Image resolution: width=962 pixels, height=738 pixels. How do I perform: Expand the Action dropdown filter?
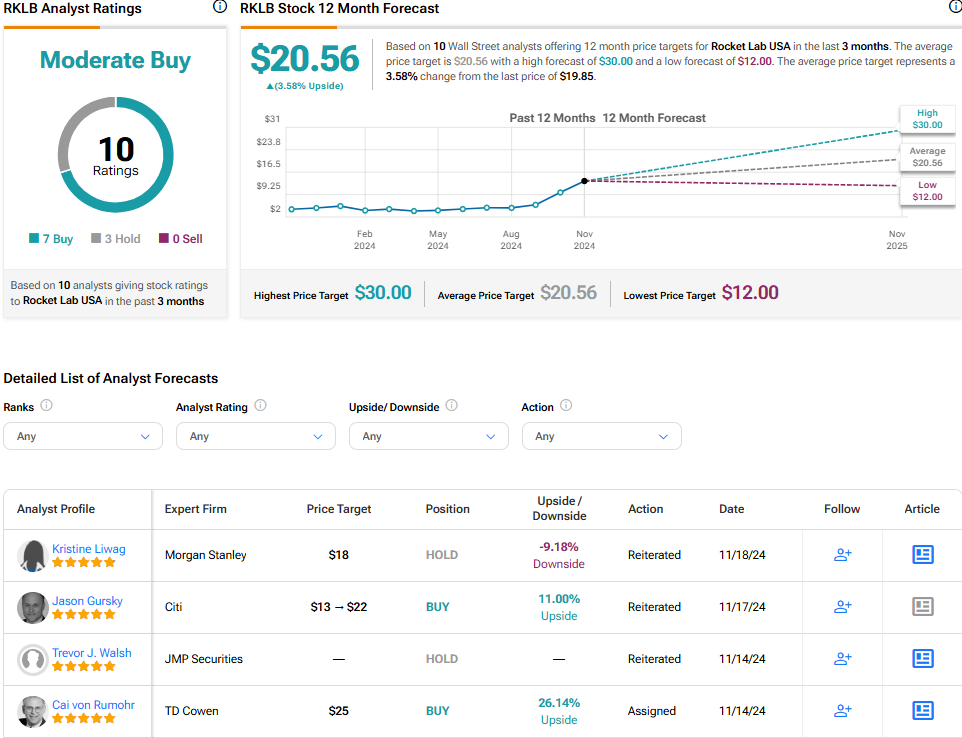(x=601, y=436)
